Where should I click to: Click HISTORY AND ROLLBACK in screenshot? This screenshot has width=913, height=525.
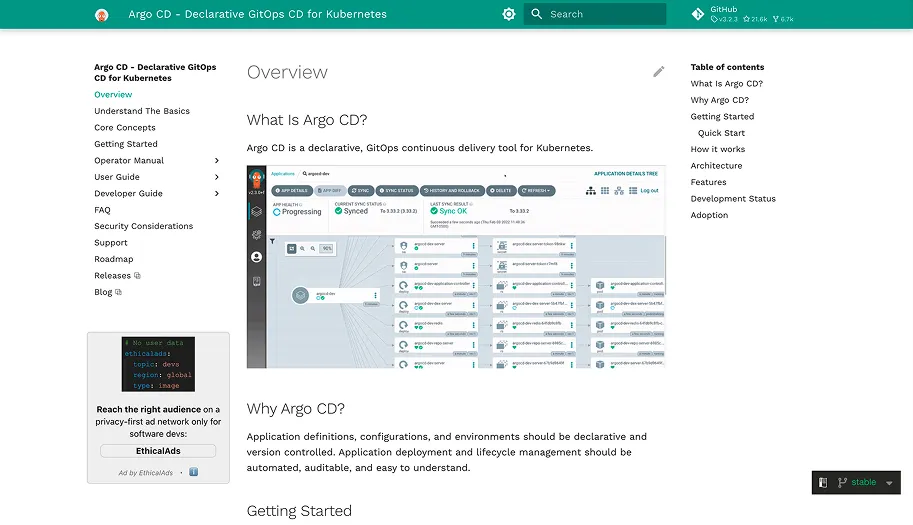point(452,190)
